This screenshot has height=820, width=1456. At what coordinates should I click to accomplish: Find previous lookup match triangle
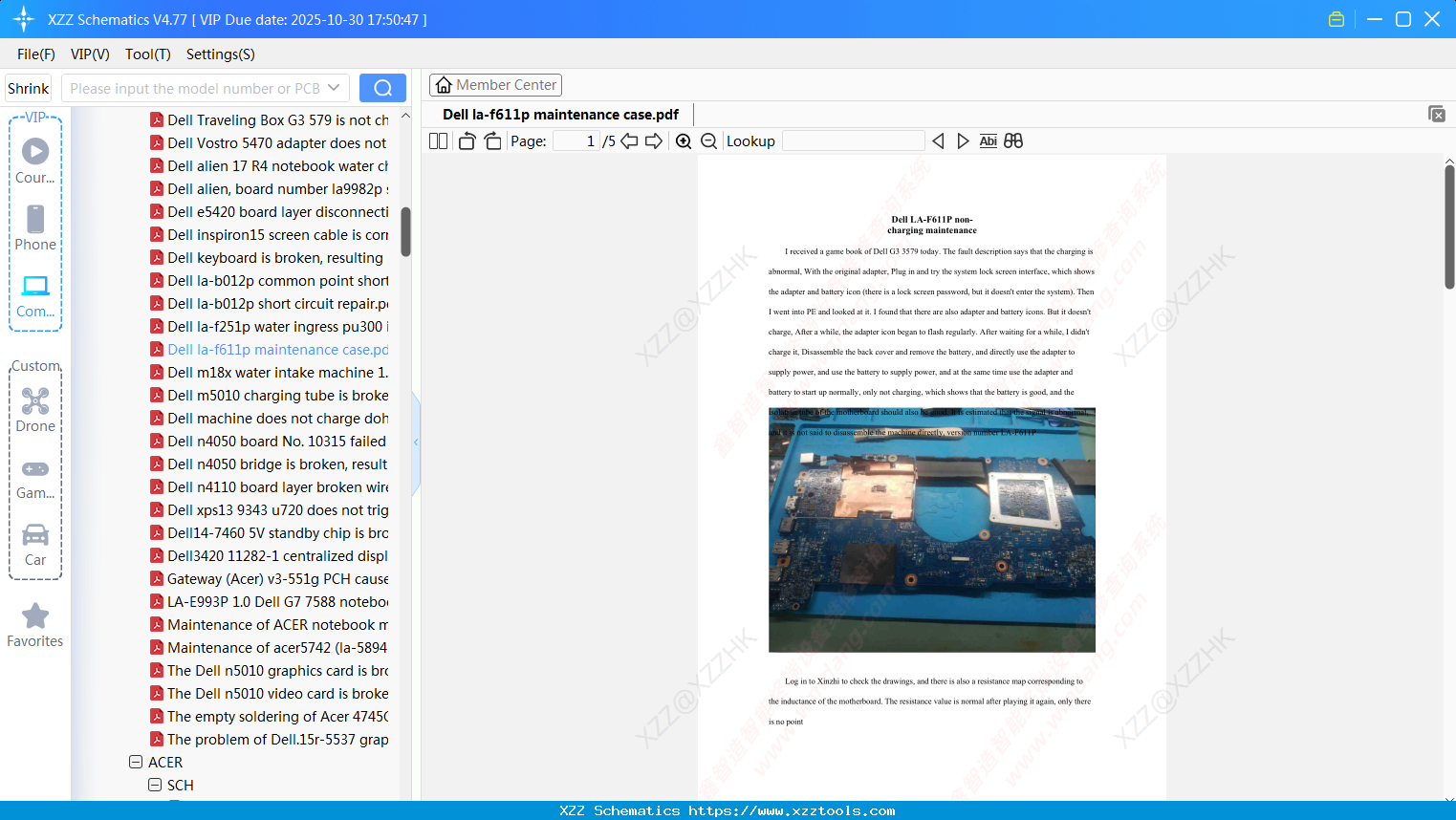(938, 140)
